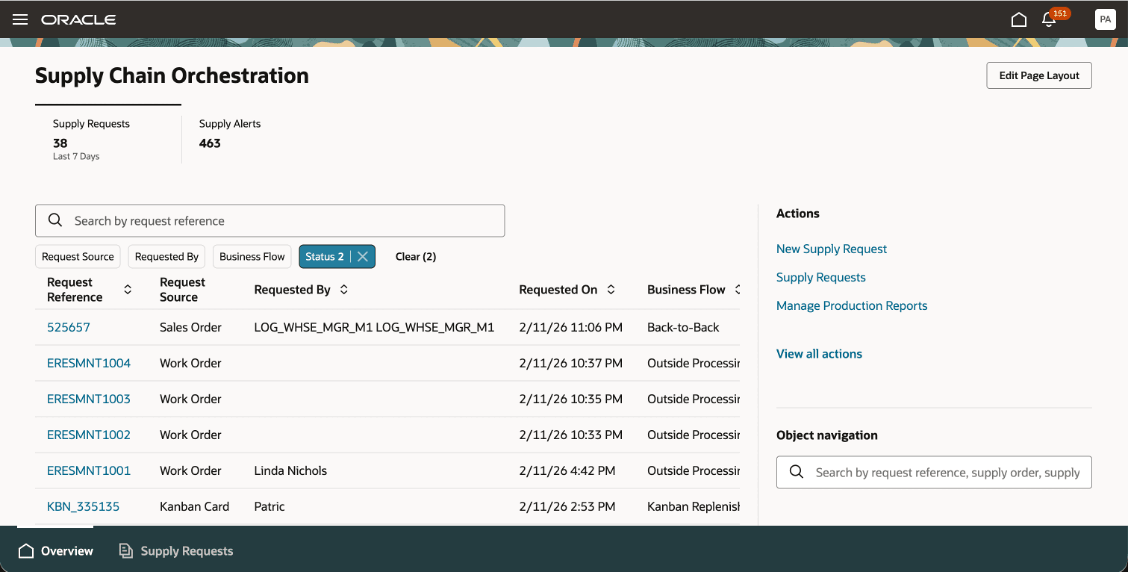Click the 2/11/26 10:37 PM date cell

point(570,363)
